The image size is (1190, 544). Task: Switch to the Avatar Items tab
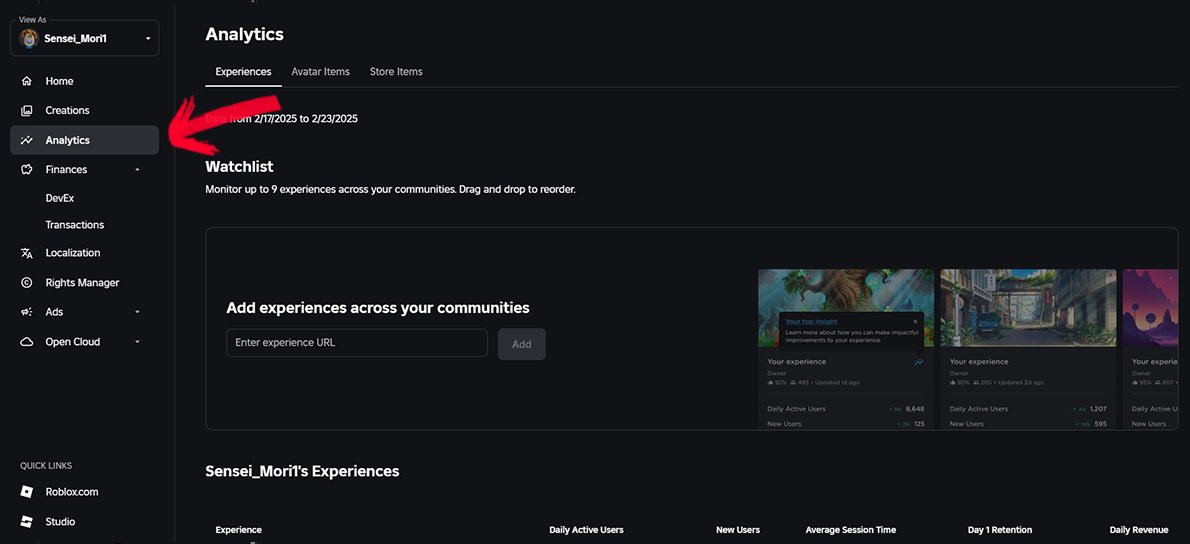(x=320, y=72)
